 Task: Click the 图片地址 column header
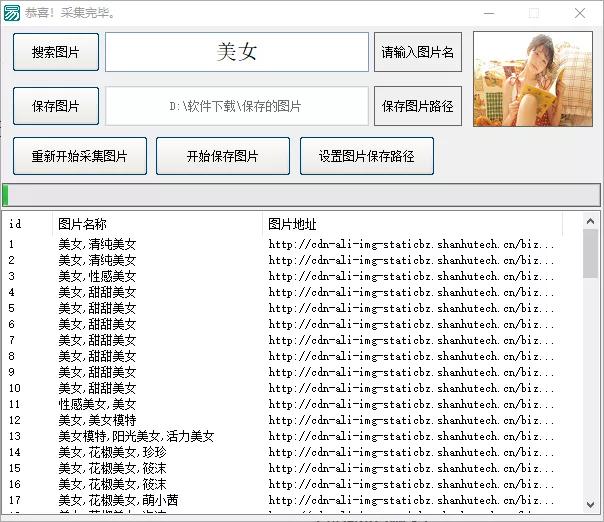click(413, 224)
